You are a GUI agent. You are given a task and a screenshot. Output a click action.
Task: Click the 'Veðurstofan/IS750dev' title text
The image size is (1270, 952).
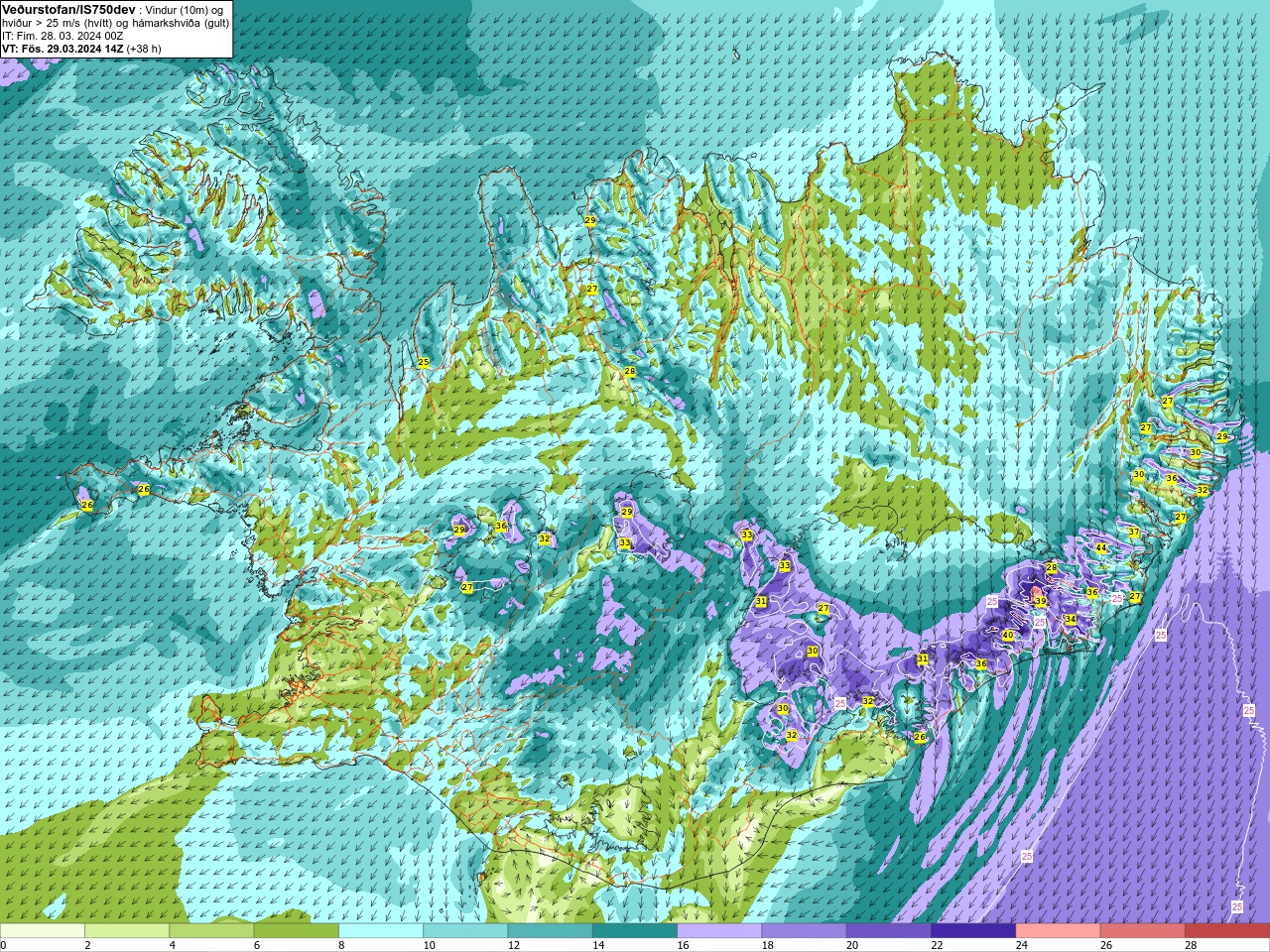(67, 9)
